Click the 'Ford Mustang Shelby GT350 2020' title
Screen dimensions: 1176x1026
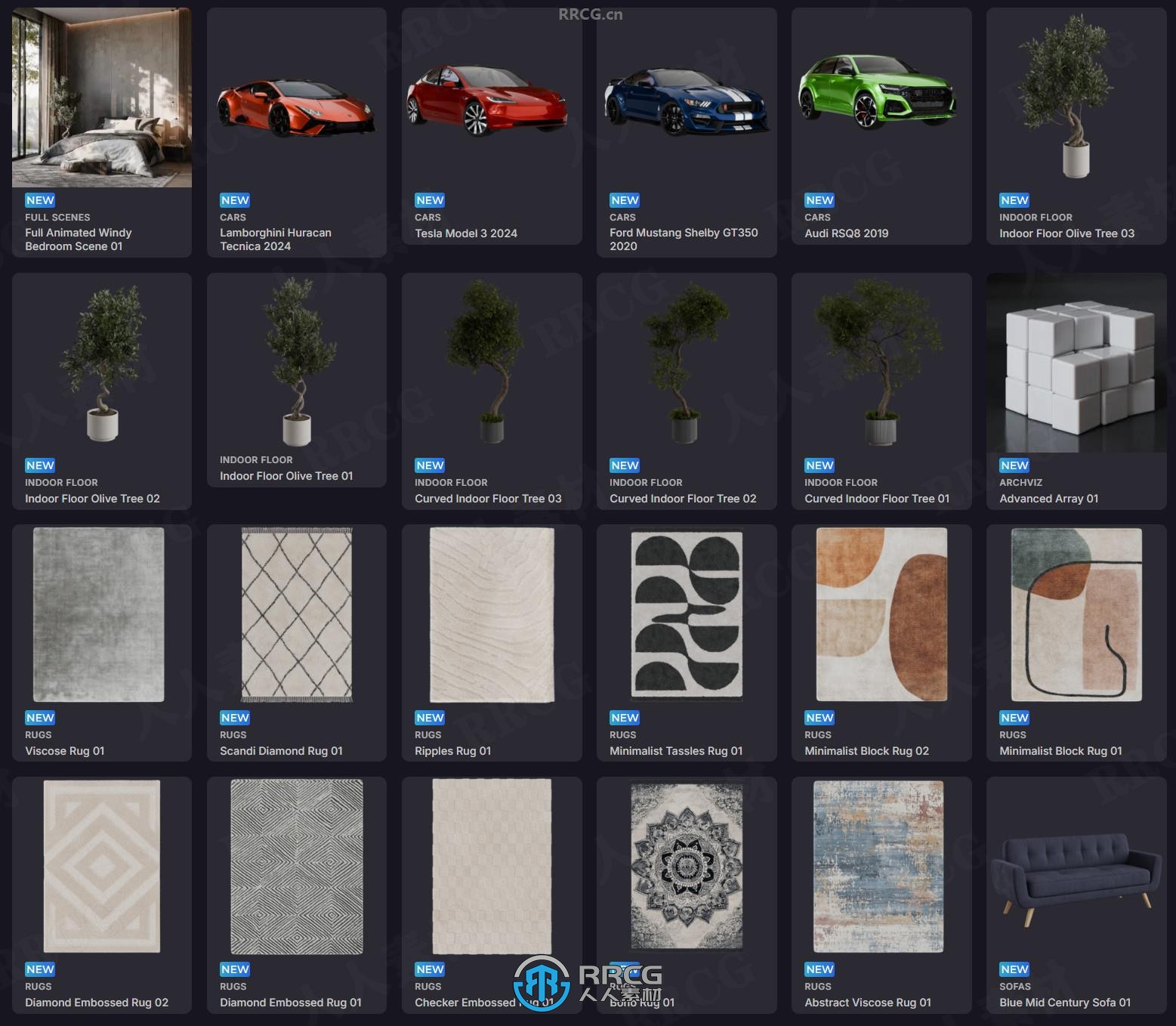(x=684, y=240)
